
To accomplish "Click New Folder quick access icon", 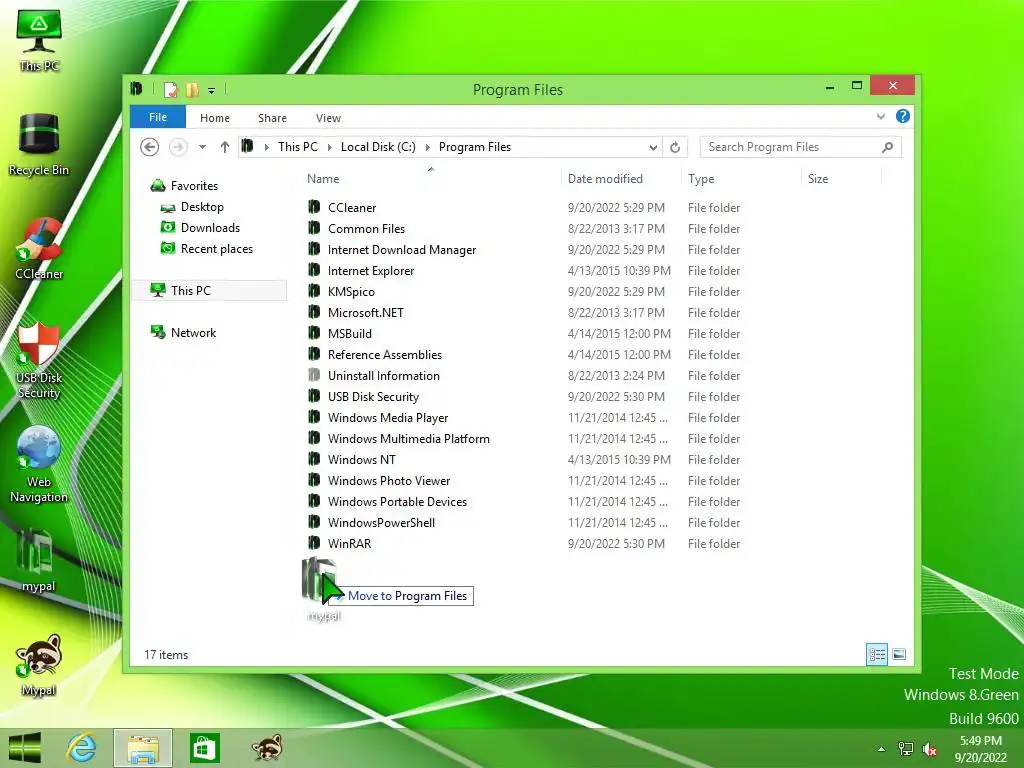I will point(192,90).
